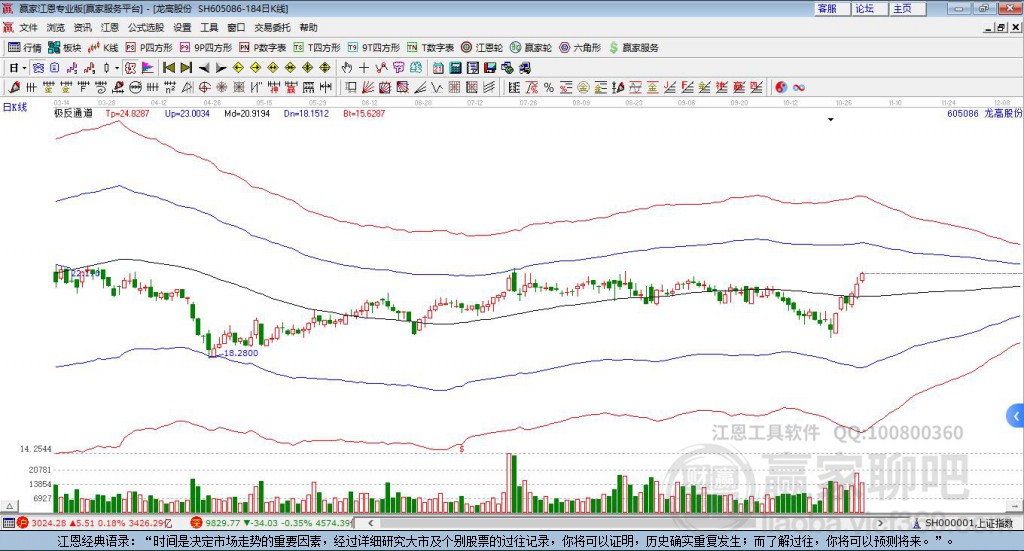Open 赢家服务 with the dollar icon
The width and height of the screenshot is (1024, 551).
coord(633,48)
